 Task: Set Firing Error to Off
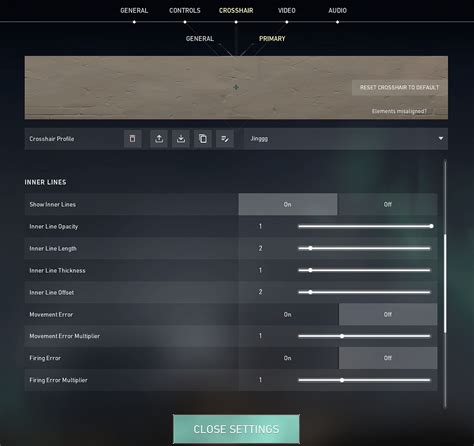click(x=388, y=358)
